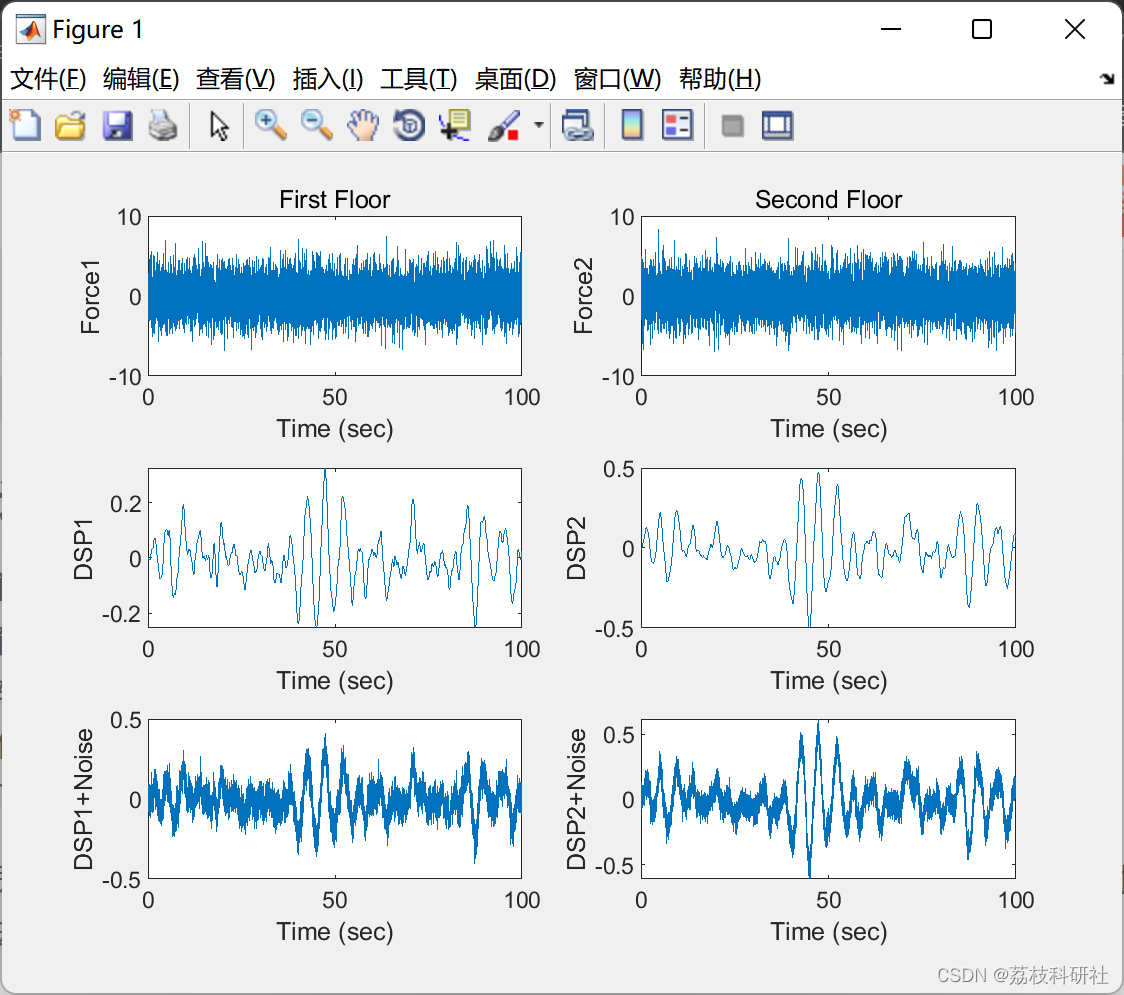Click the Link Plot toolbar icon

pyautogui.click(x=578, y=125)
